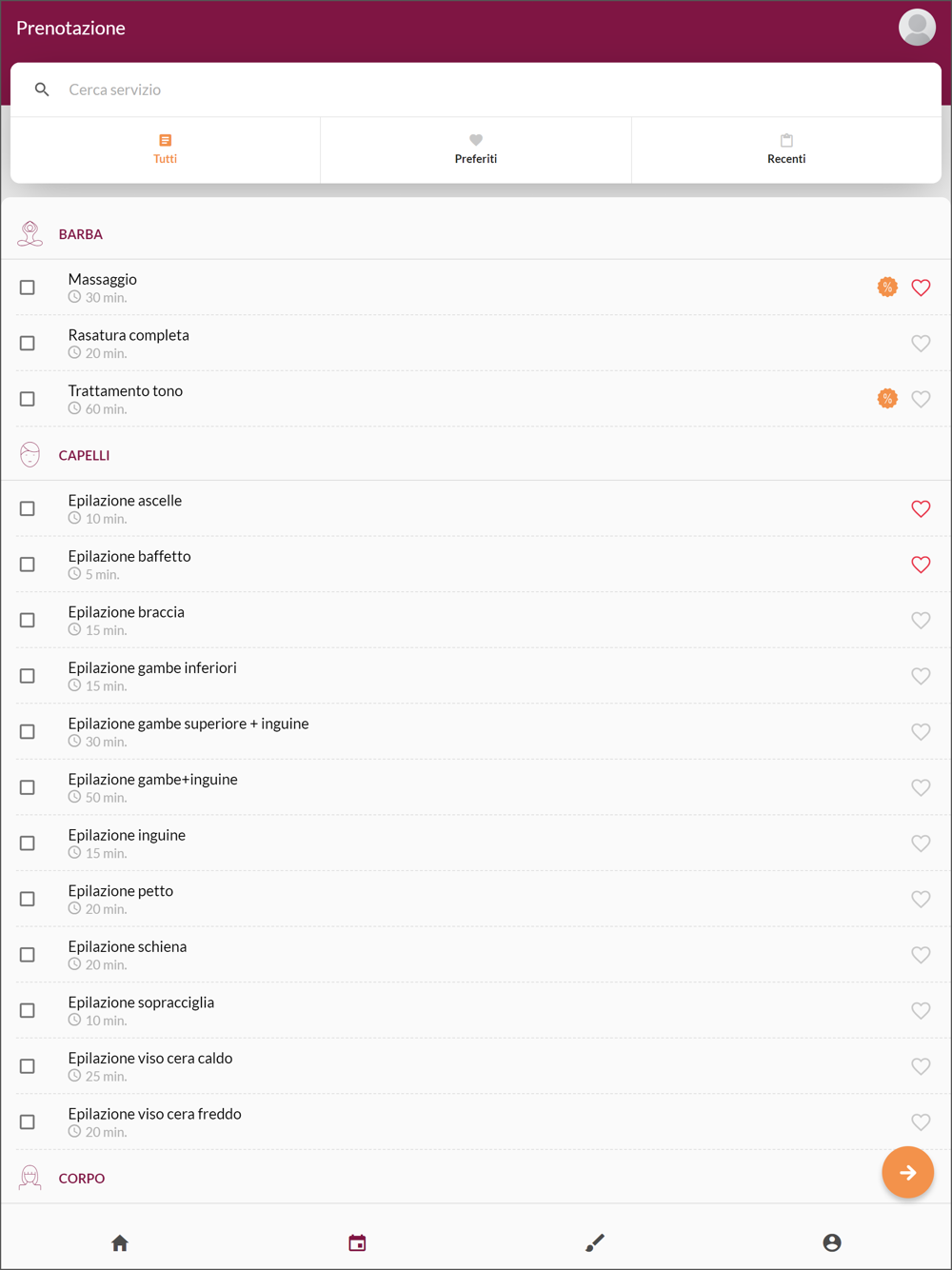Open the calendar booking icon
Screen dimensions: 952x1270
357,1242
